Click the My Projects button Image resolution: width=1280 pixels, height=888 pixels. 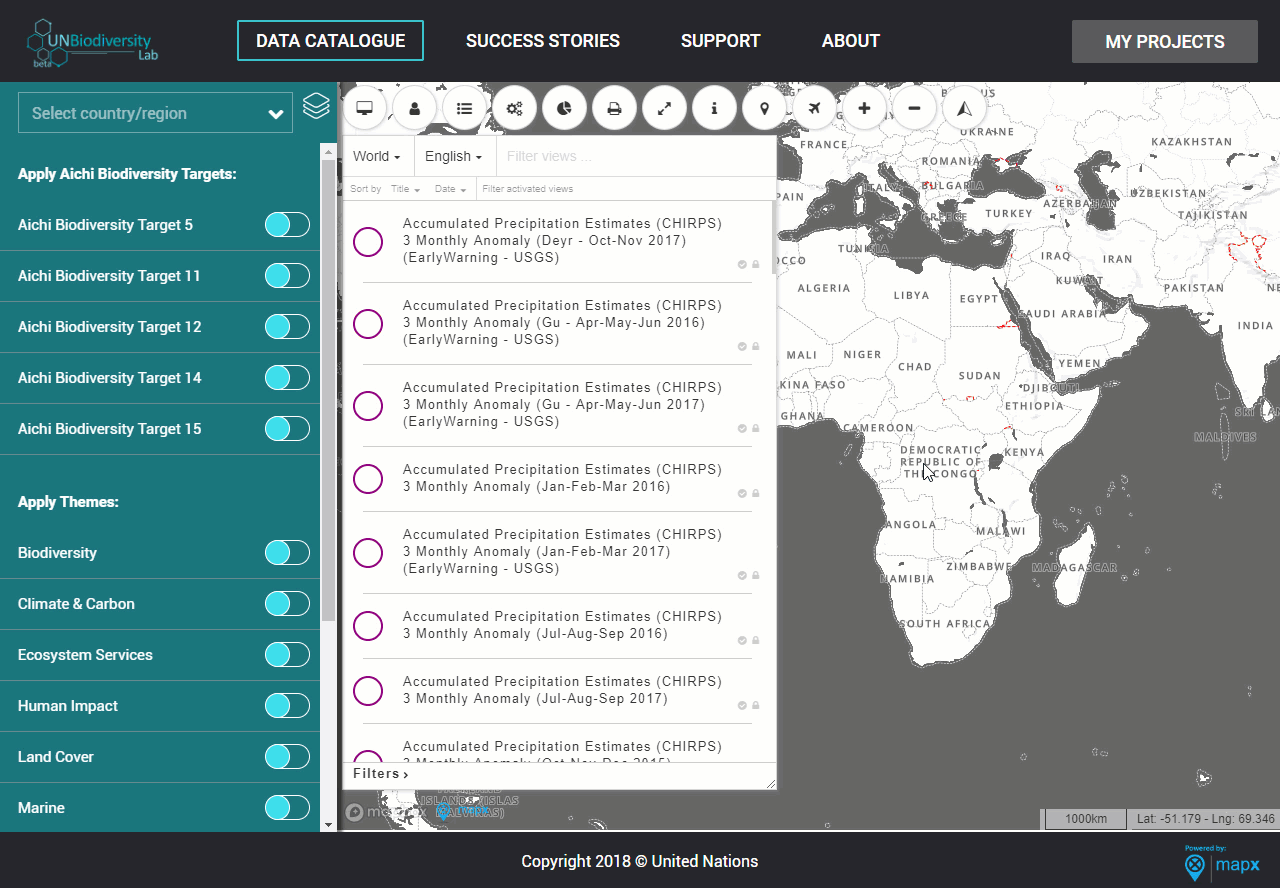[1165, 42]
